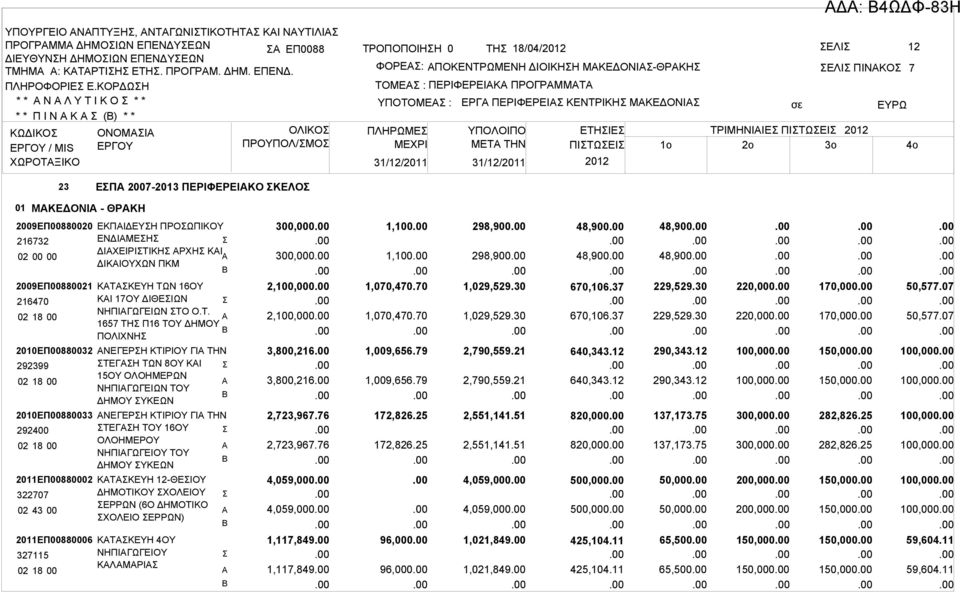Click project code '2011ΕΠ00880002'
Screen dimensions: 960x592
point(54,480)
